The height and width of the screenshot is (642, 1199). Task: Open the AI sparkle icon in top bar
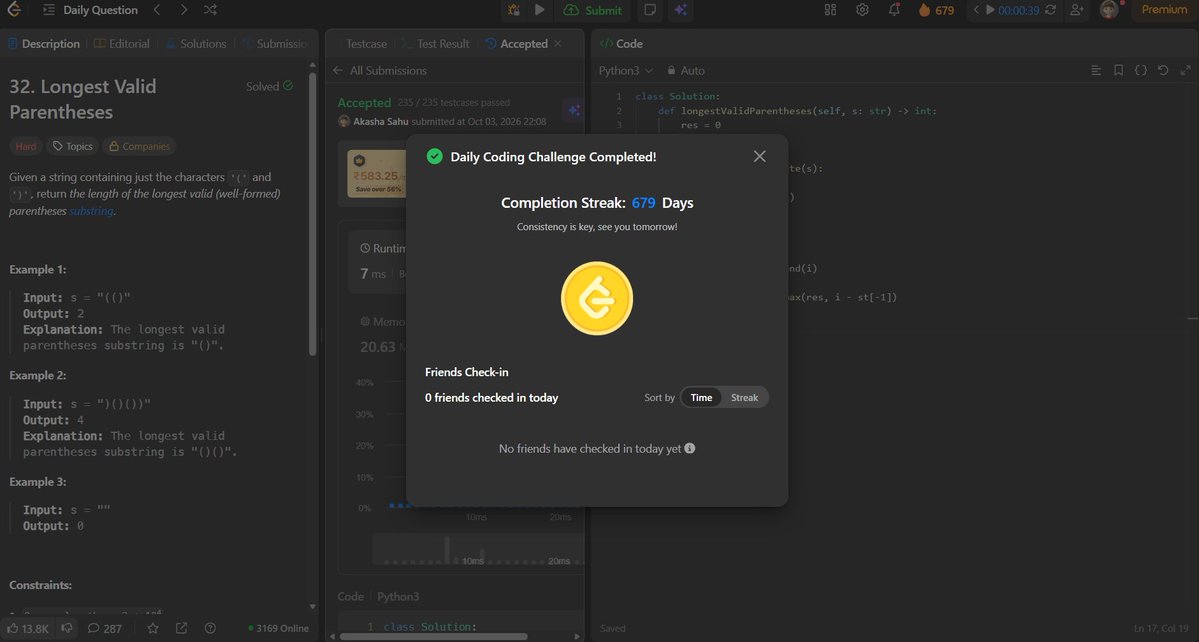tap(680, 10)
